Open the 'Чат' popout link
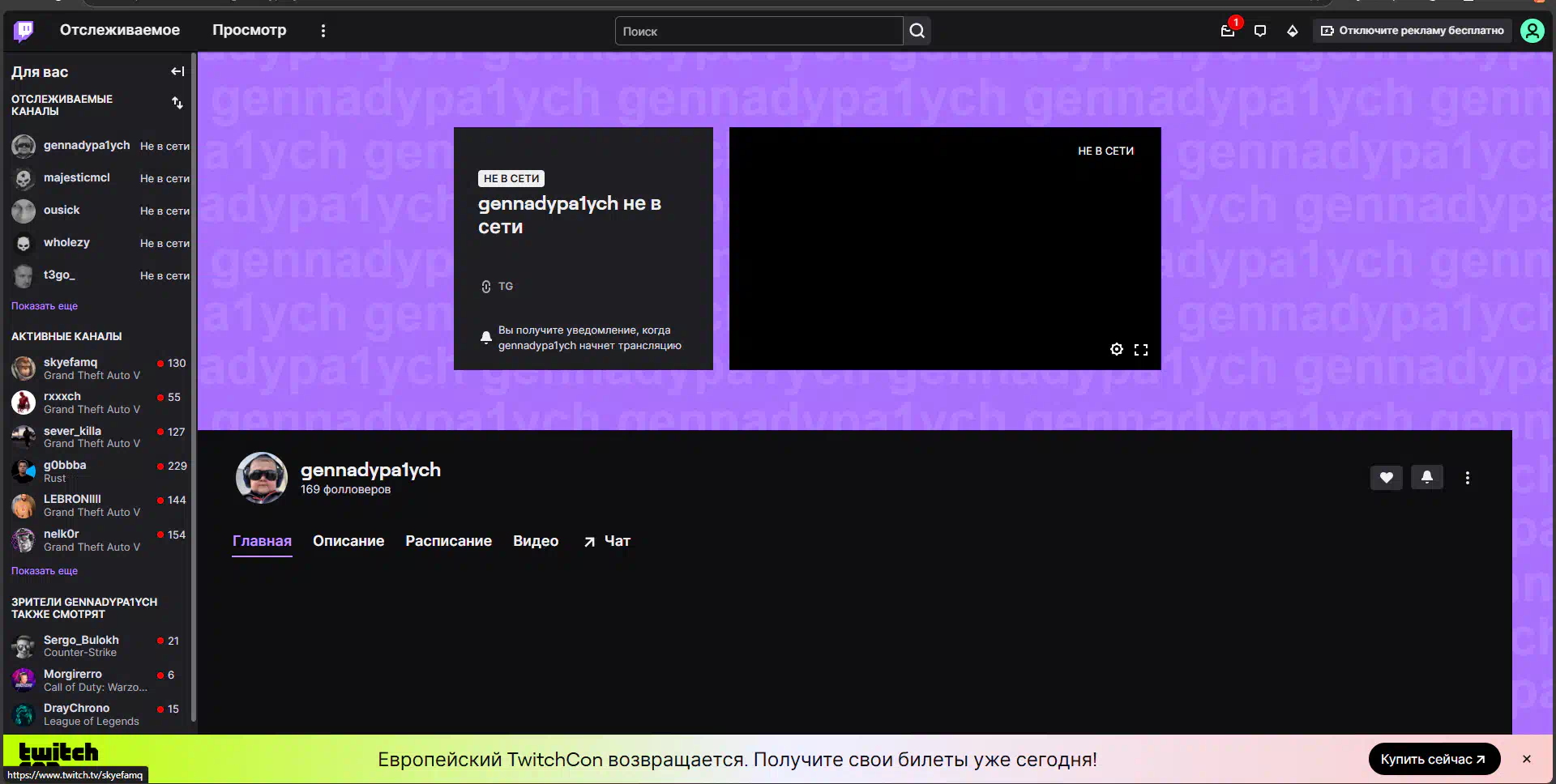The image size is (1556, 784). click(607, 541)
